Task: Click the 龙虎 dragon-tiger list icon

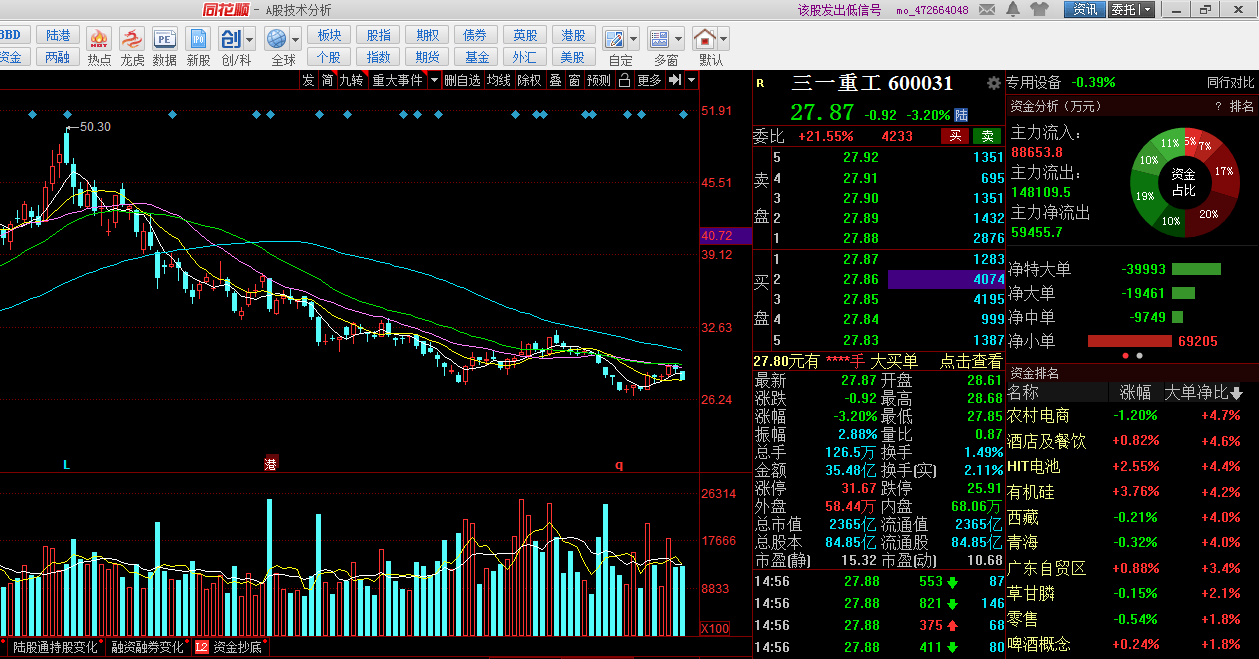Action: [132, 40]
